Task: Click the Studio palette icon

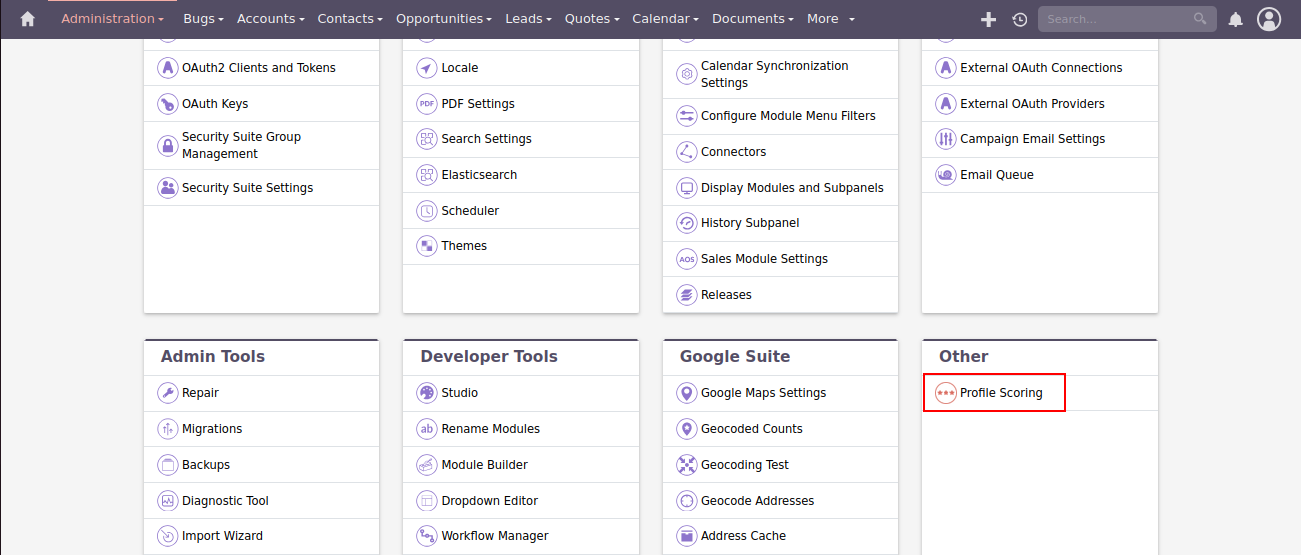Action: tap(427, 393)
